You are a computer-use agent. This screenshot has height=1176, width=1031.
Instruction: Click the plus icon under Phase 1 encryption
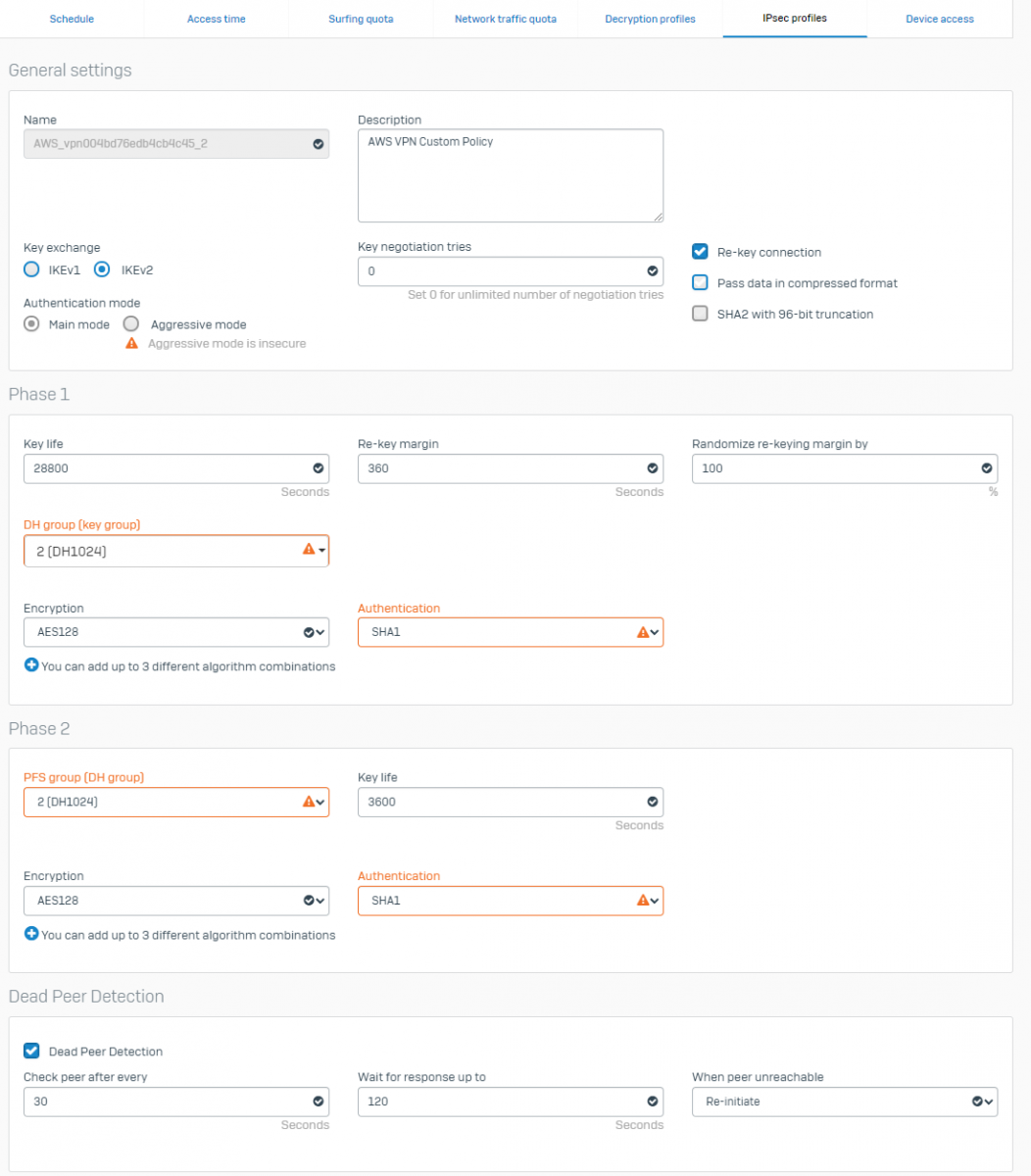click(30, 666)
